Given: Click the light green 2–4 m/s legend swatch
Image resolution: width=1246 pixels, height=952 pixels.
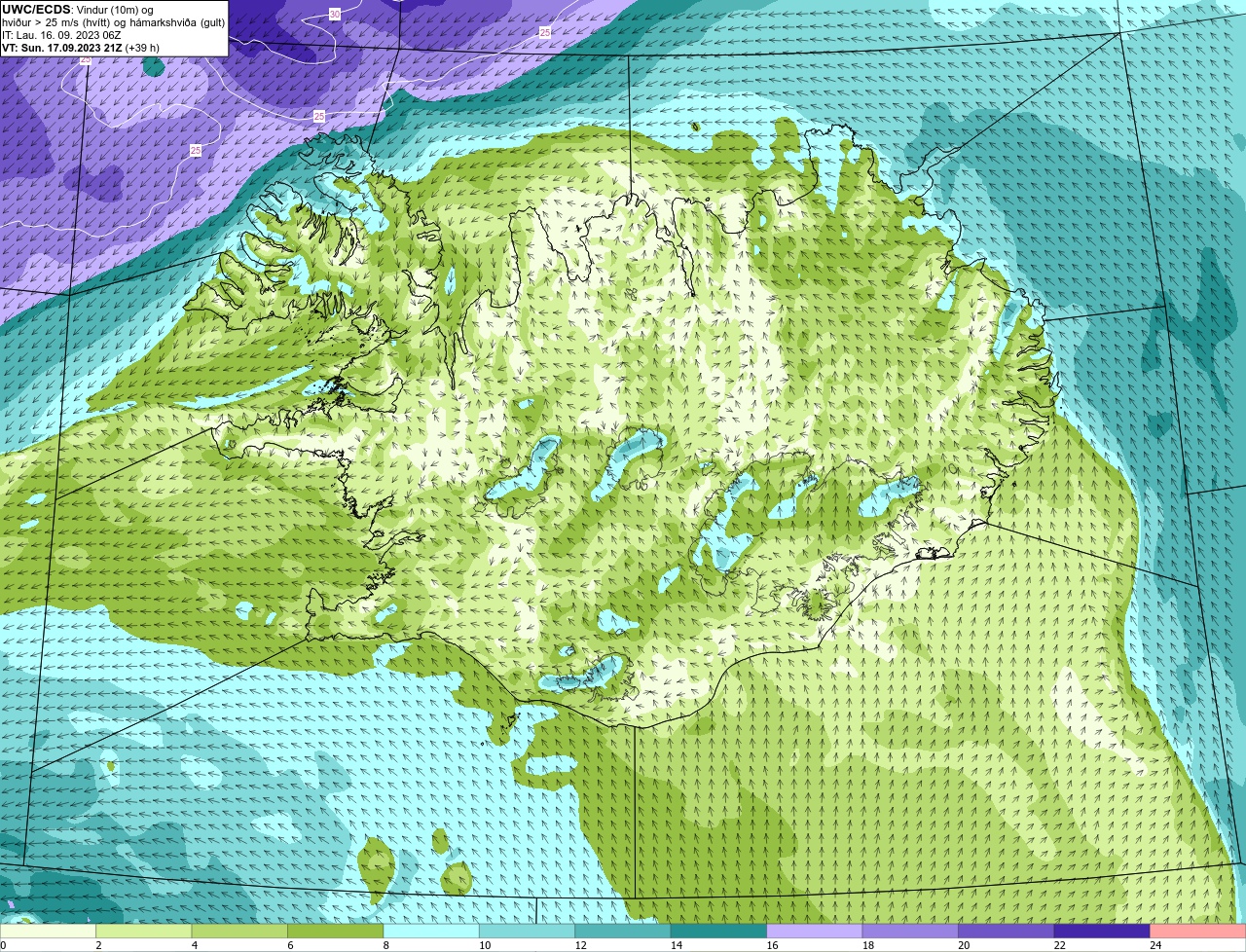Looking at the screenshot, I should (x=144, y=932).
